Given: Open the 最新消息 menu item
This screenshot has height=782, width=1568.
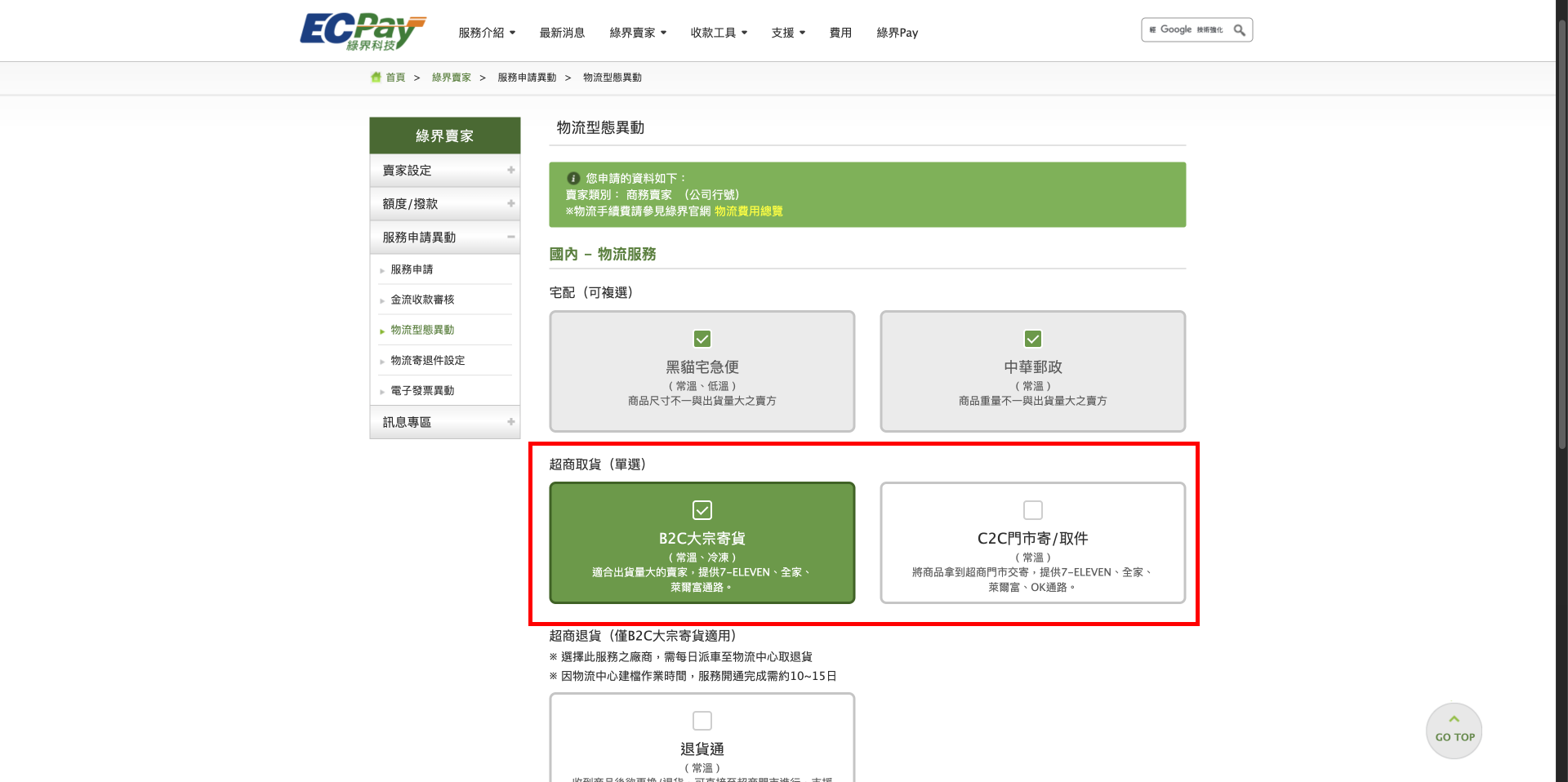Looking at the screenshot, I should coord(562,33).
